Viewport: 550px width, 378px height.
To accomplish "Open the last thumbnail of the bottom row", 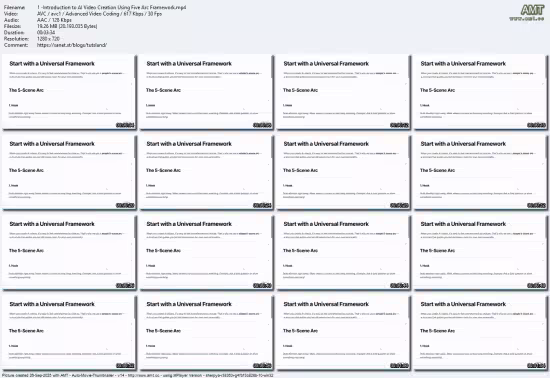I will click(x=480, y=332).
